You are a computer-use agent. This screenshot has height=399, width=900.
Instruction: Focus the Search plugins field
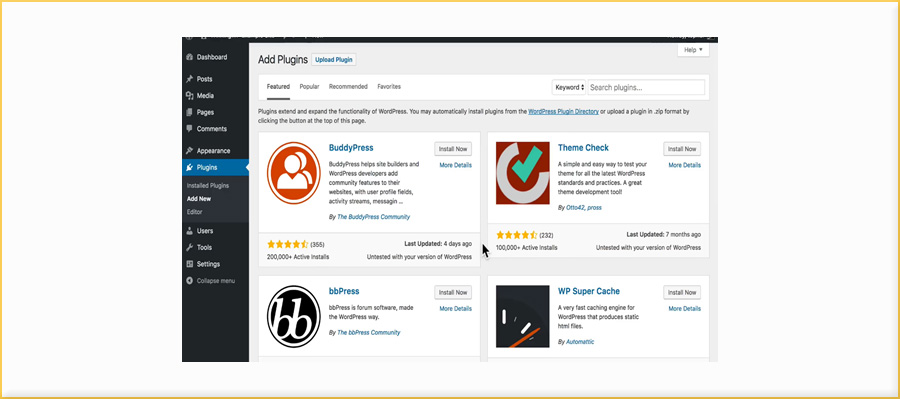pos(646,87)
